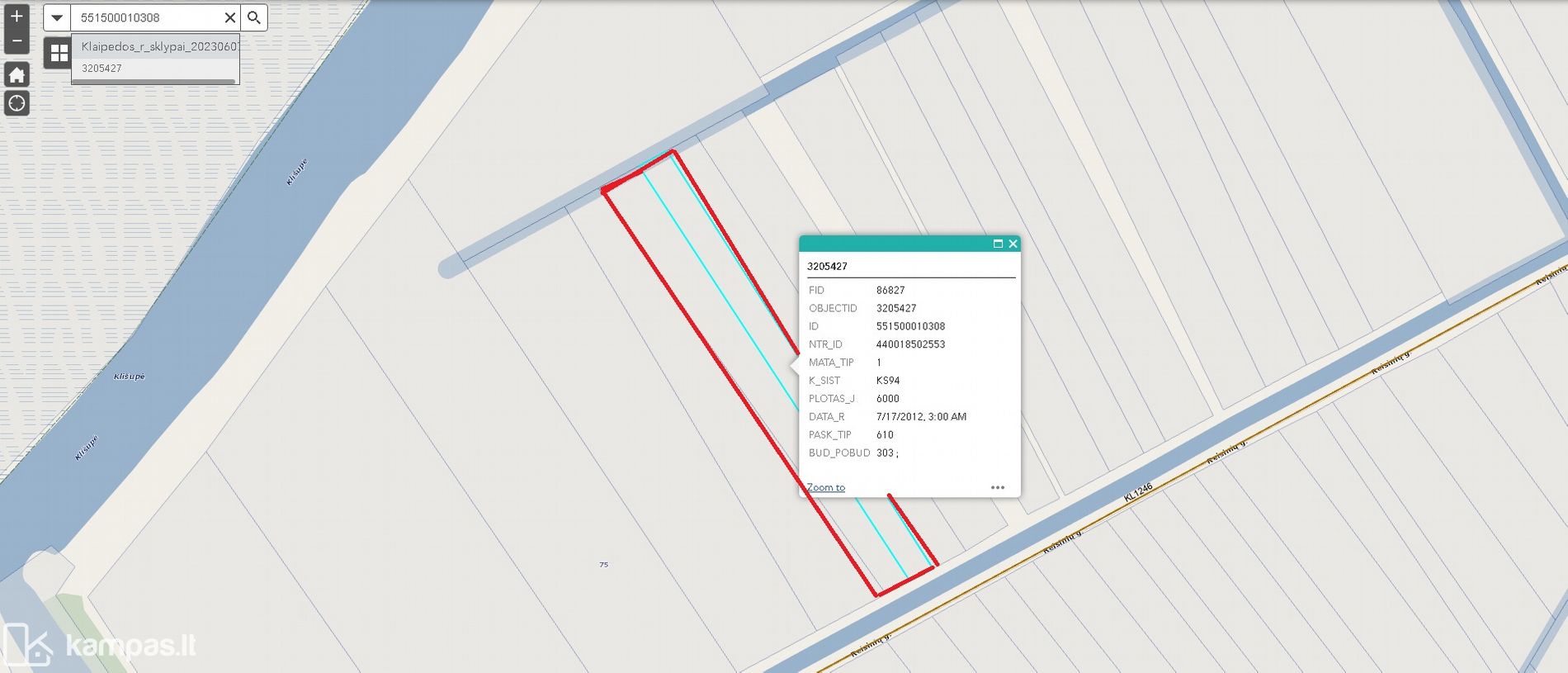The height and width of the screenshot is (673, 1568).
Task: Clear the search text with X
Action: pos(230,17)
